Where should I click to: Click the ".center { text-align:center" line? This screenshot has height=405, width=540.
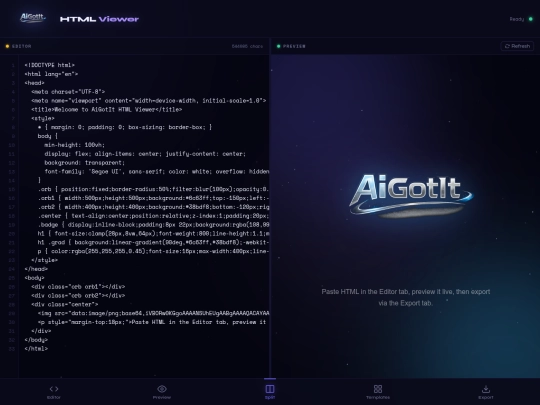pos(153,216)
